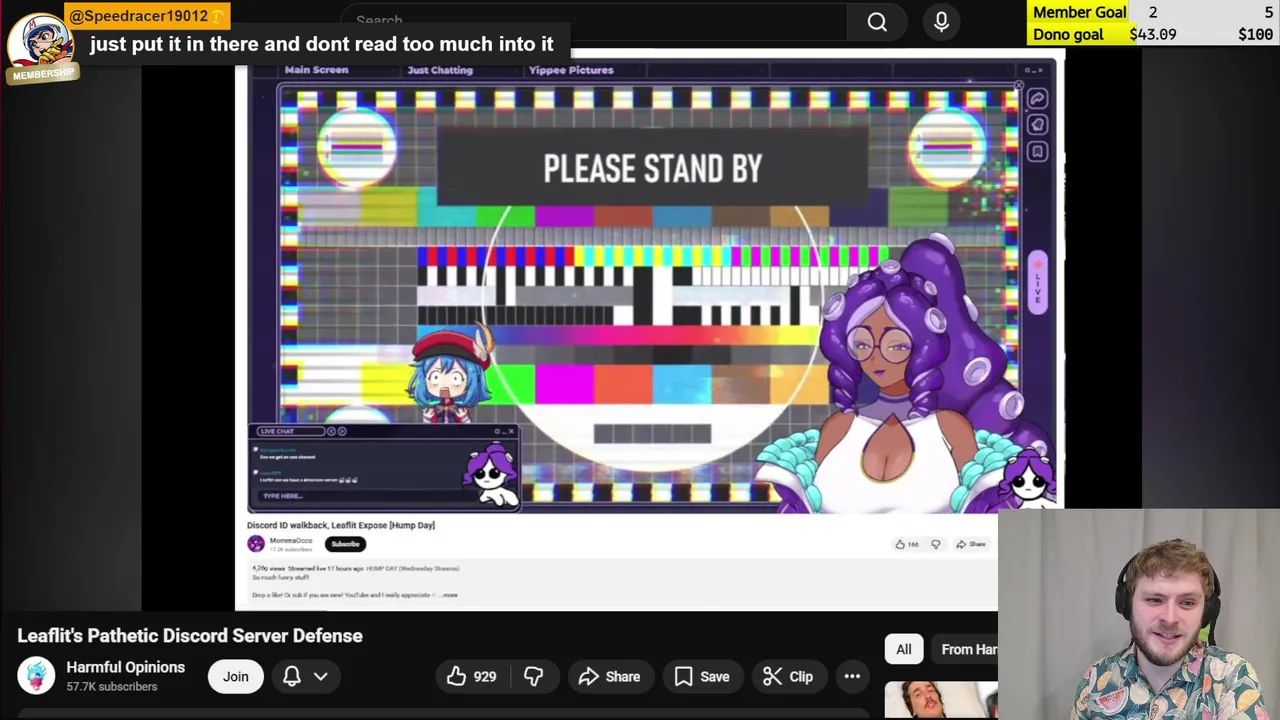Click the search magnifier icon
Screen dimensions: 1280x720
(x=877, y=22)
